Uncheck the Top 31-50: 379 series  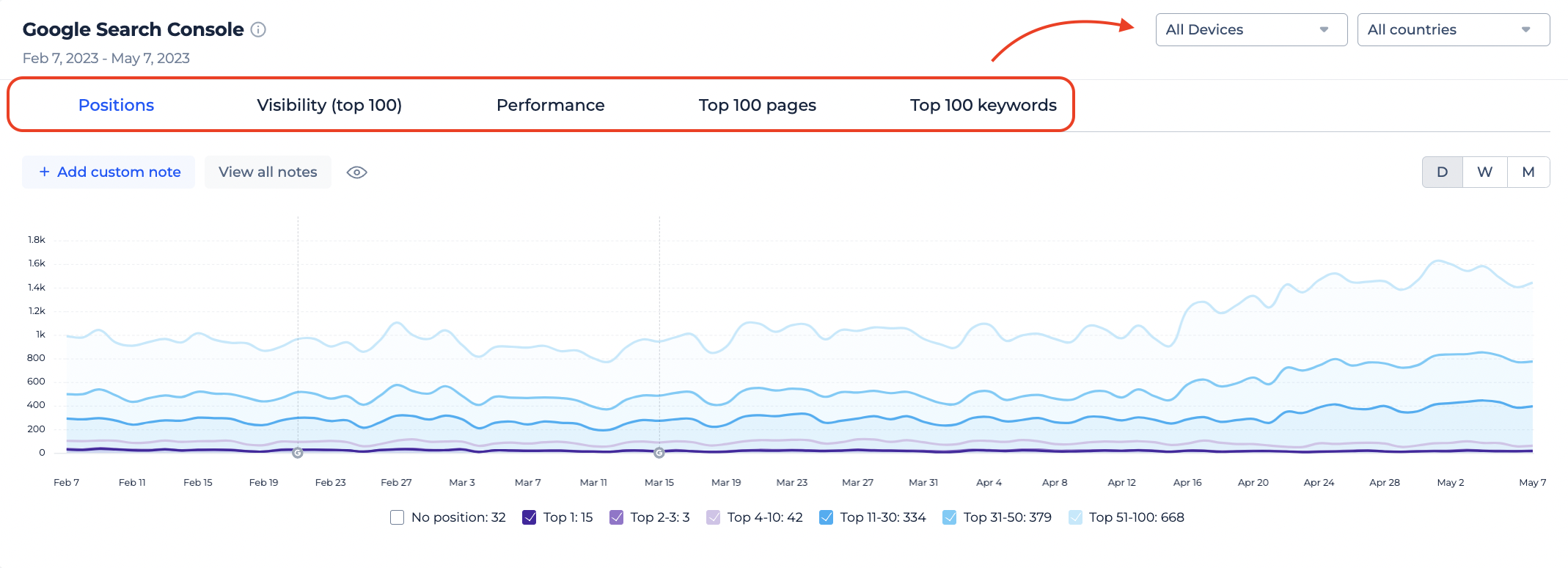click(950, 517)
